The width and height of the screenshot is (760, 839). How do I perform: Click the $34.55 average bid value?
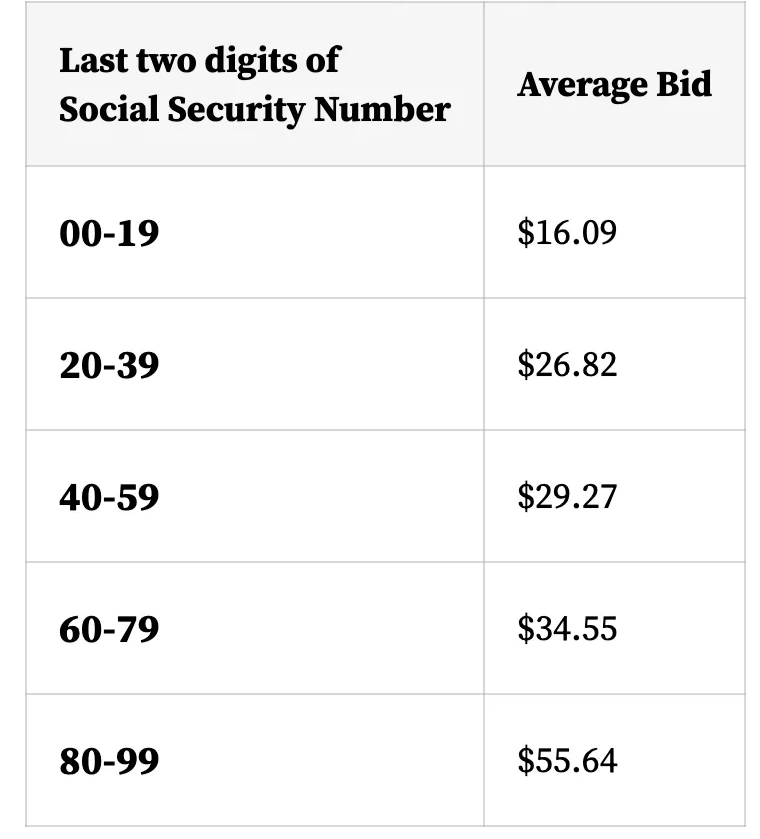[567, 629]
